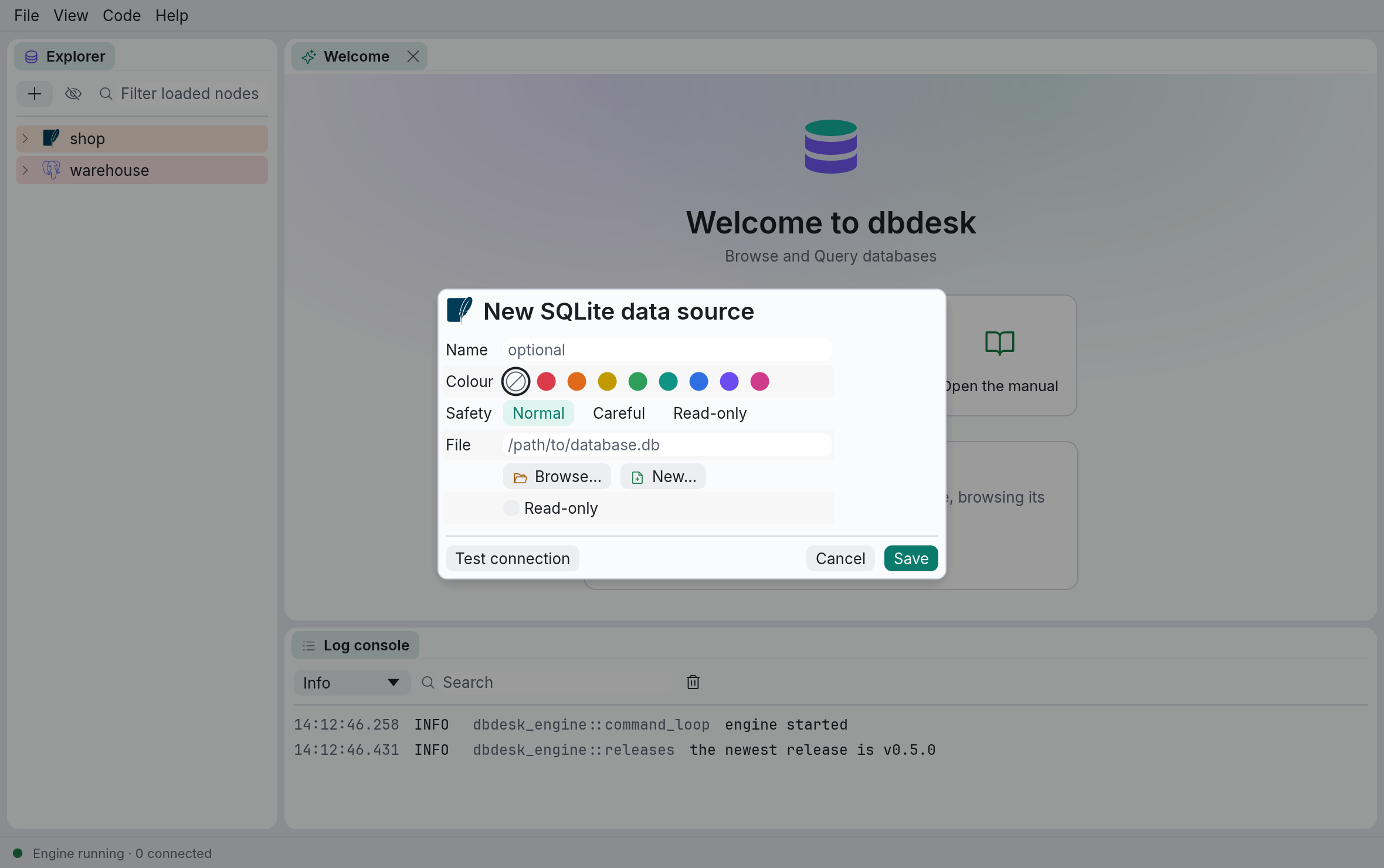Select the Normal safety level
The image size is (1384, 868).
pos(538,413)
